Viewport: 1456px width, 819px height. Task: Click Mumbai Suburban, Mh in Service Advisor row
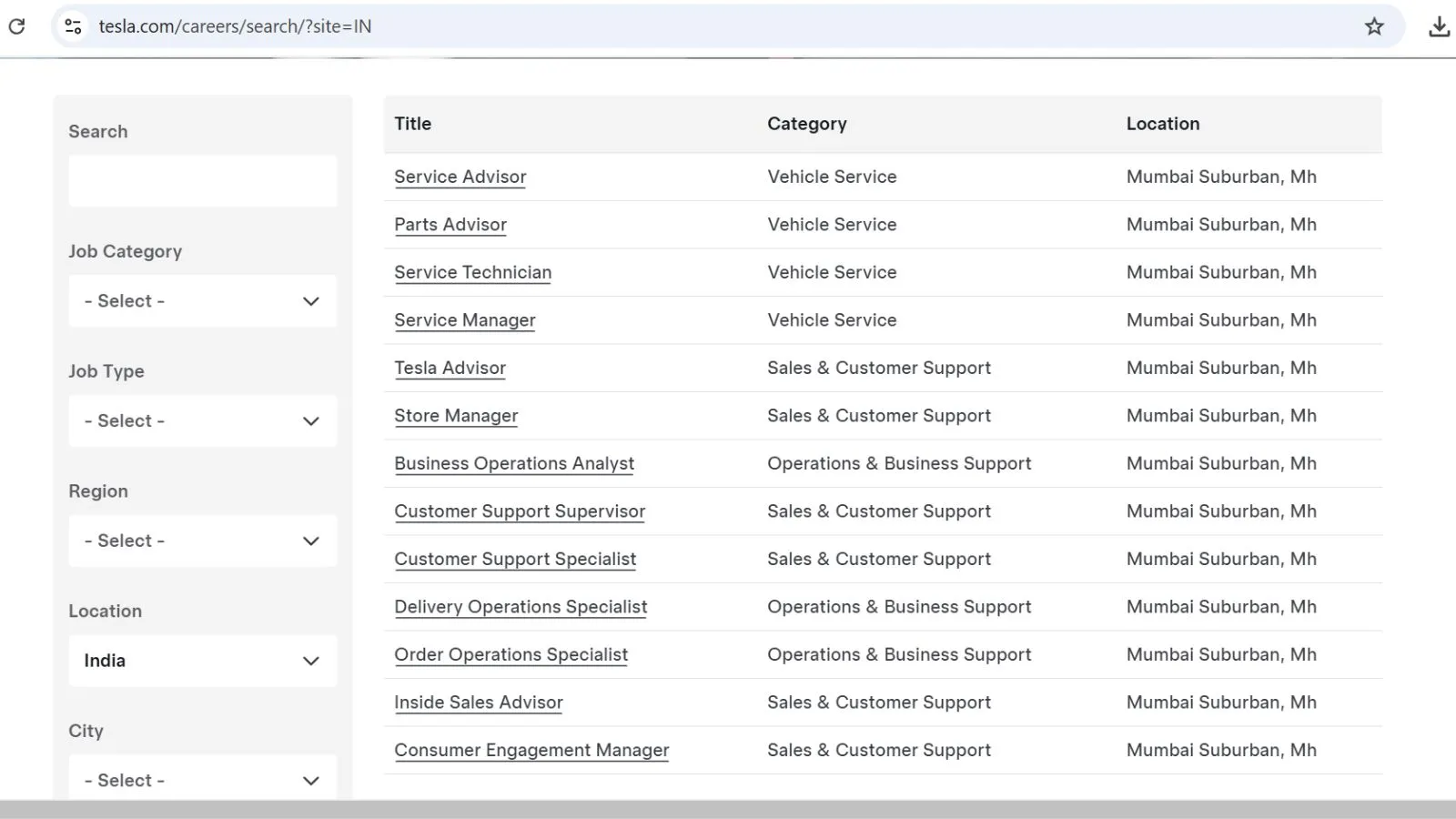click(x=1221, y=177)
